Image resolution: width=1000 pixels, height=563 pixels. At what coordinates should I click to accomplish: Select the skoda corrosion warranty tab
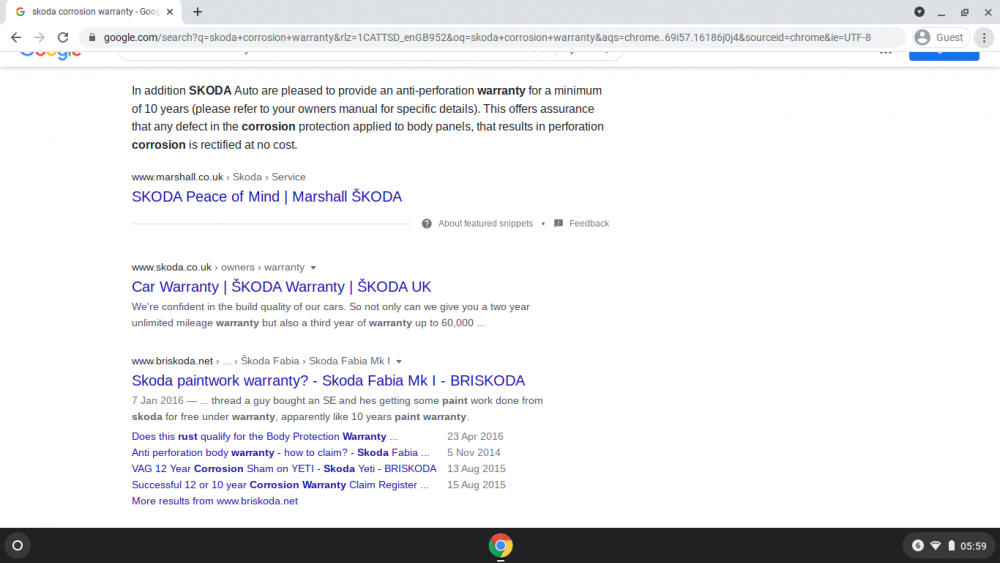(94, 11)
